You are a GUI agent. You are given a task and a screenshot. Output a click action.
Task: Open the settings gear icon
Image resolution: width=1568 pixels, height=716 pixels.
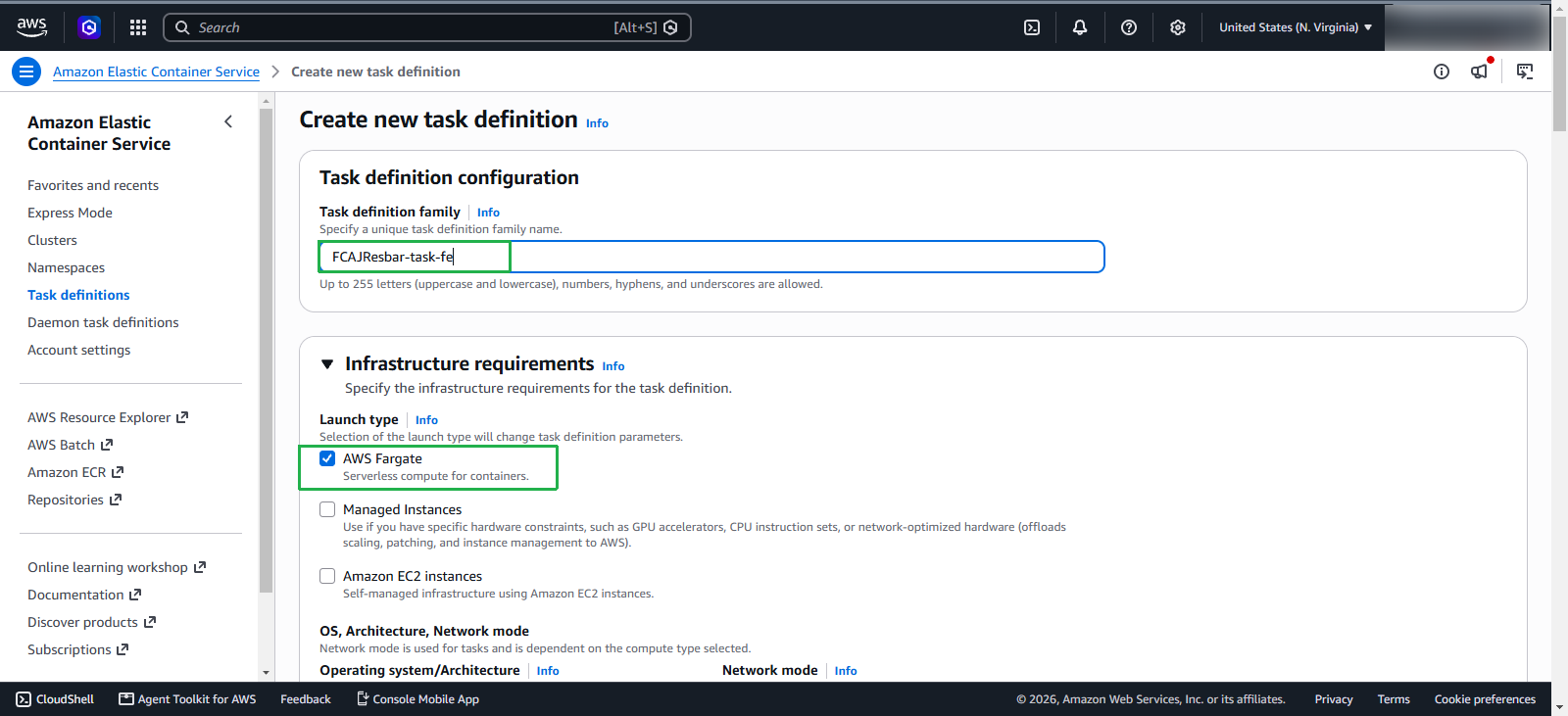tap(1178, 27)
